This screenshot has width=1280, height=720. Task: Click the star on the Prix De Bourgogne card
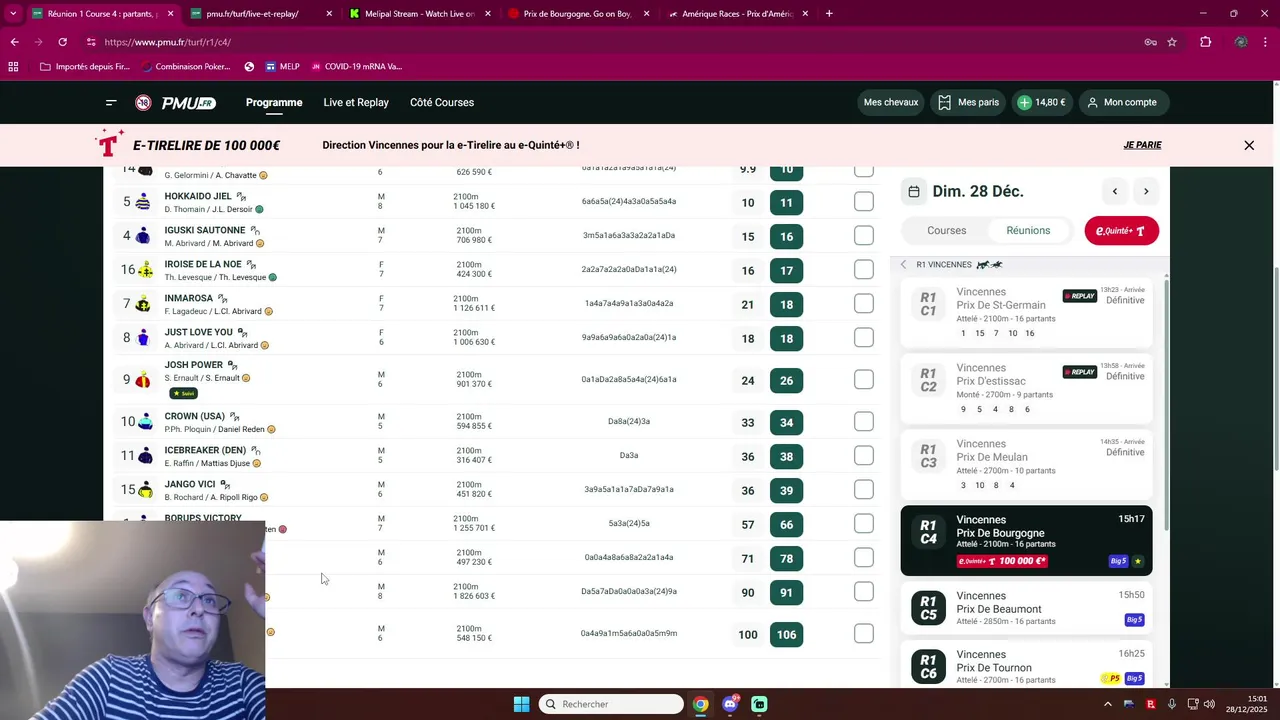click(x=1138, y=561)
